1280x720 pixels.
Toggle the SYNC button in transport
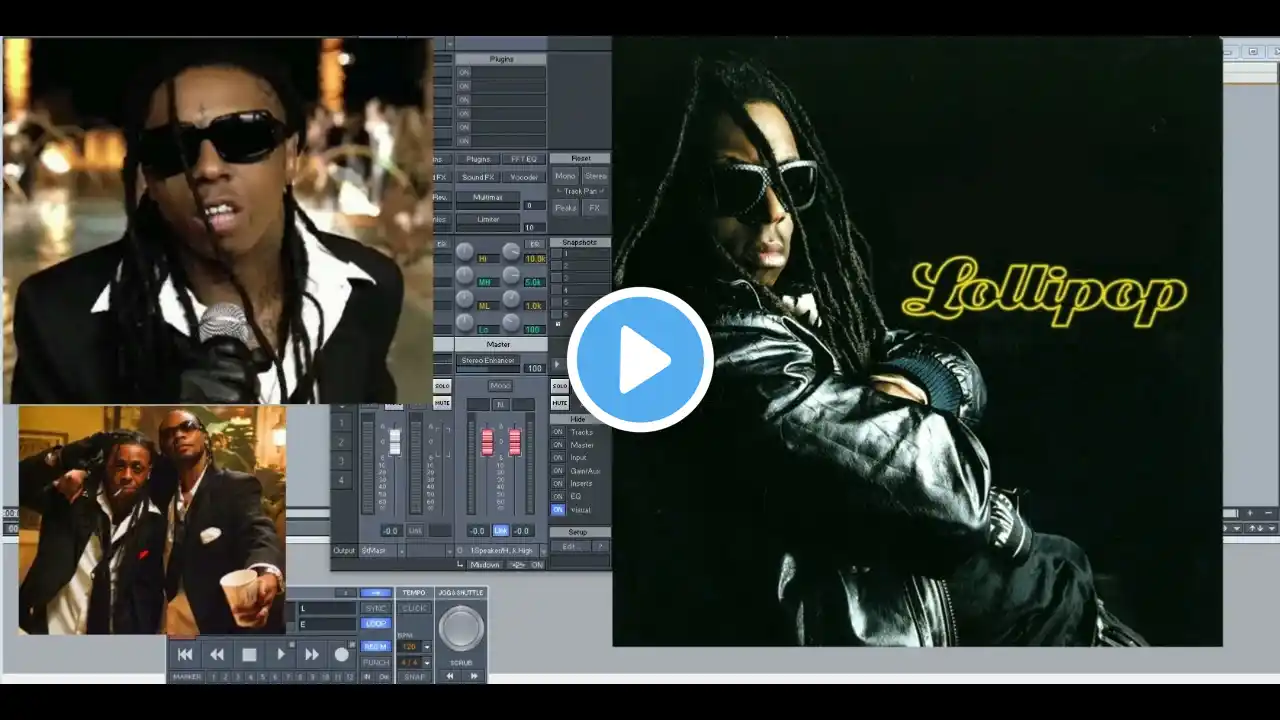(x=376, y=608)
